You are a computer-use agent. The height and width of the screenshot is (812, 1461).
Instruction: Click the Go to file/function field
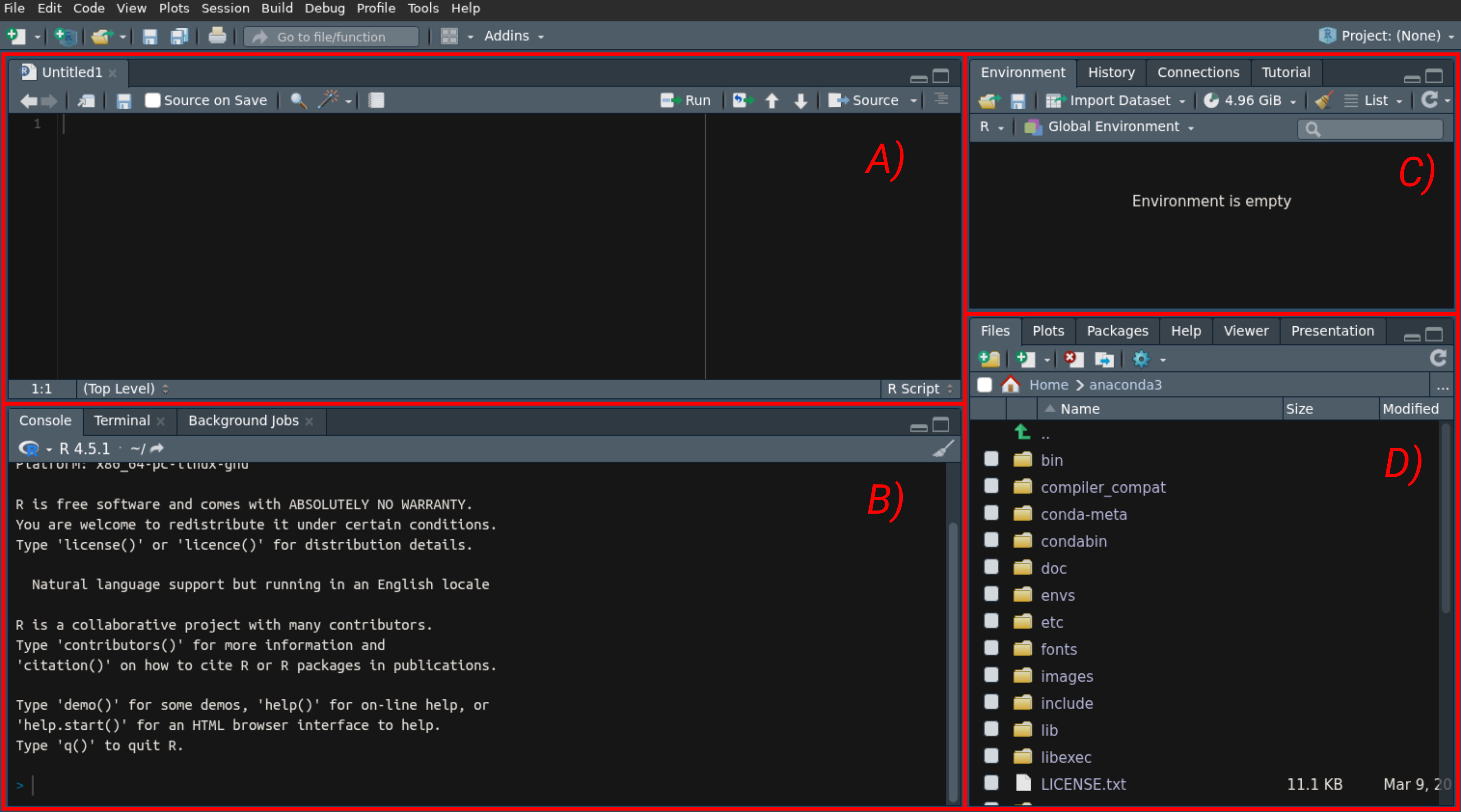click(x=331, y=37)
